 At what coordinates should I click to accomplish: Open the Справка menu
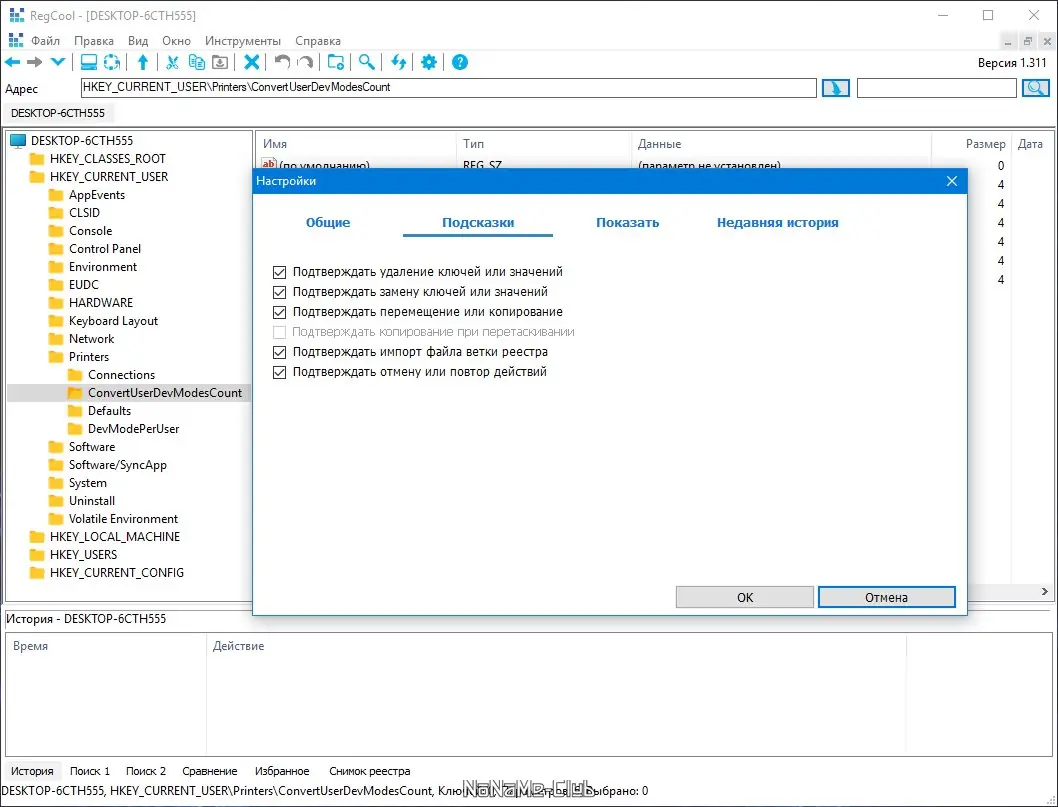tap(318, 41)
